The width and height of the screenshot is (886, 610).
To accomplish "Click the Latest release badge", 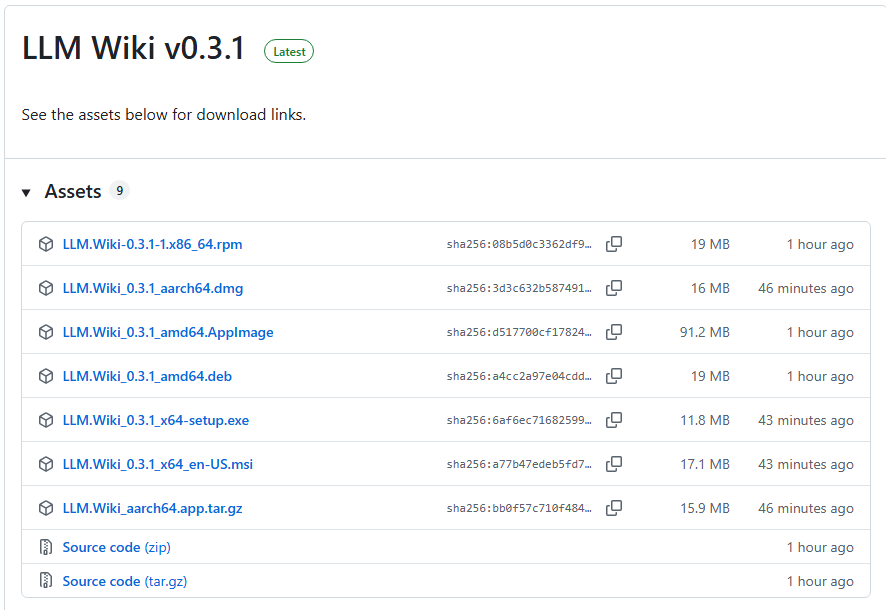I will click(x=289, y=51).
